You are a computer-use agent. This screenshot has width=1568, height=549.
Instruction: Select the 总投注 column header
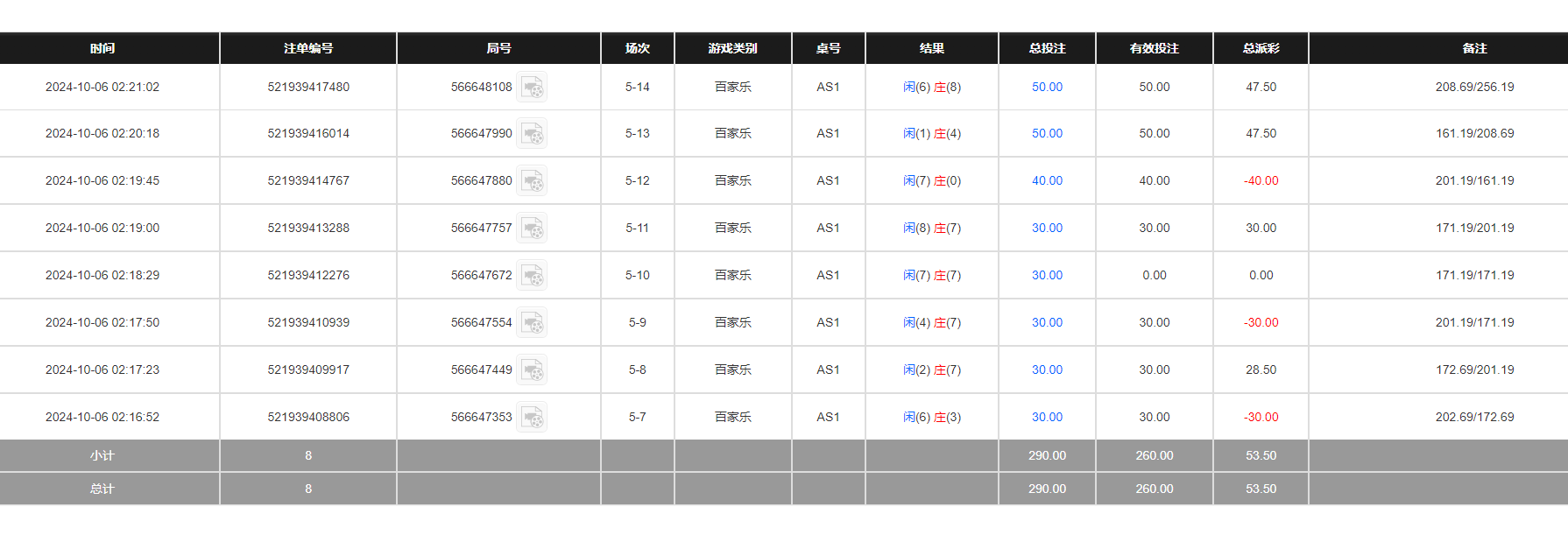point(1047,48)
